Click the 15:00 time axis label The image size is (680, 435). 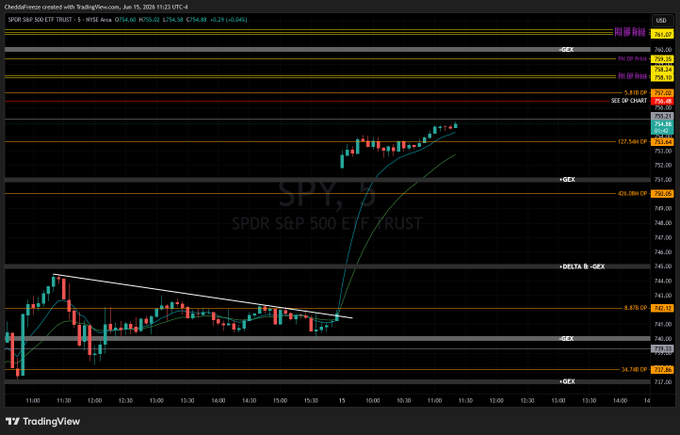click(280, 400)
